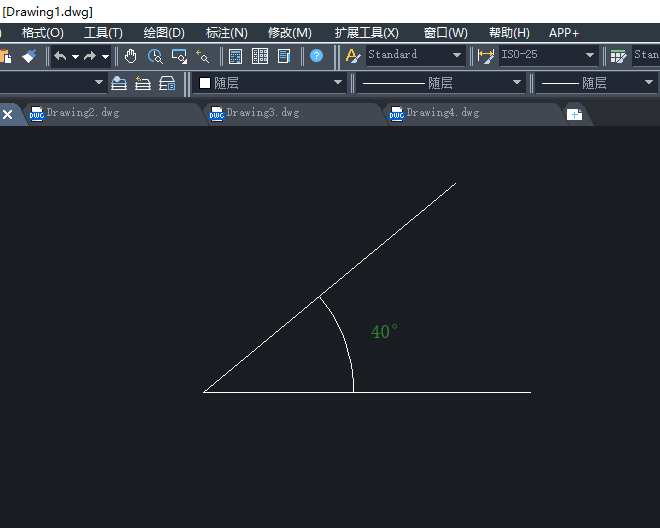Screen dimensions: 660x528
Task: Open the 标注(N) menu
Action: [x=226, y=33]
